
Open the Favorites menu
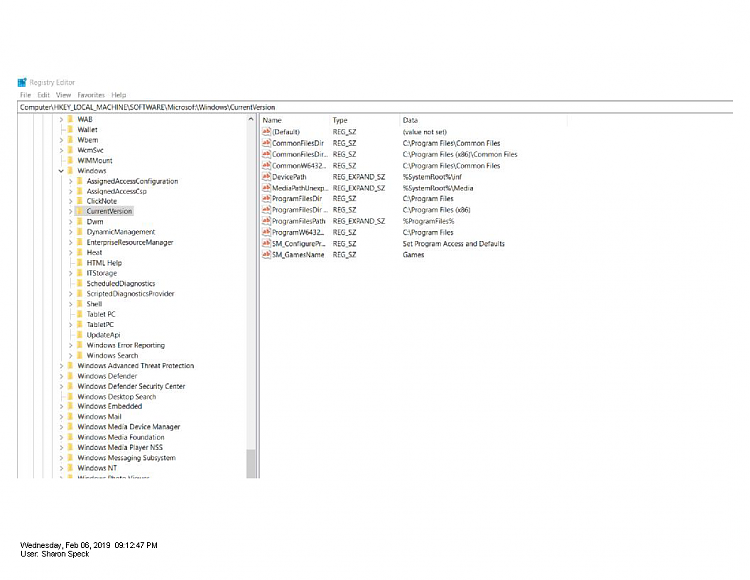coord(91,95)
